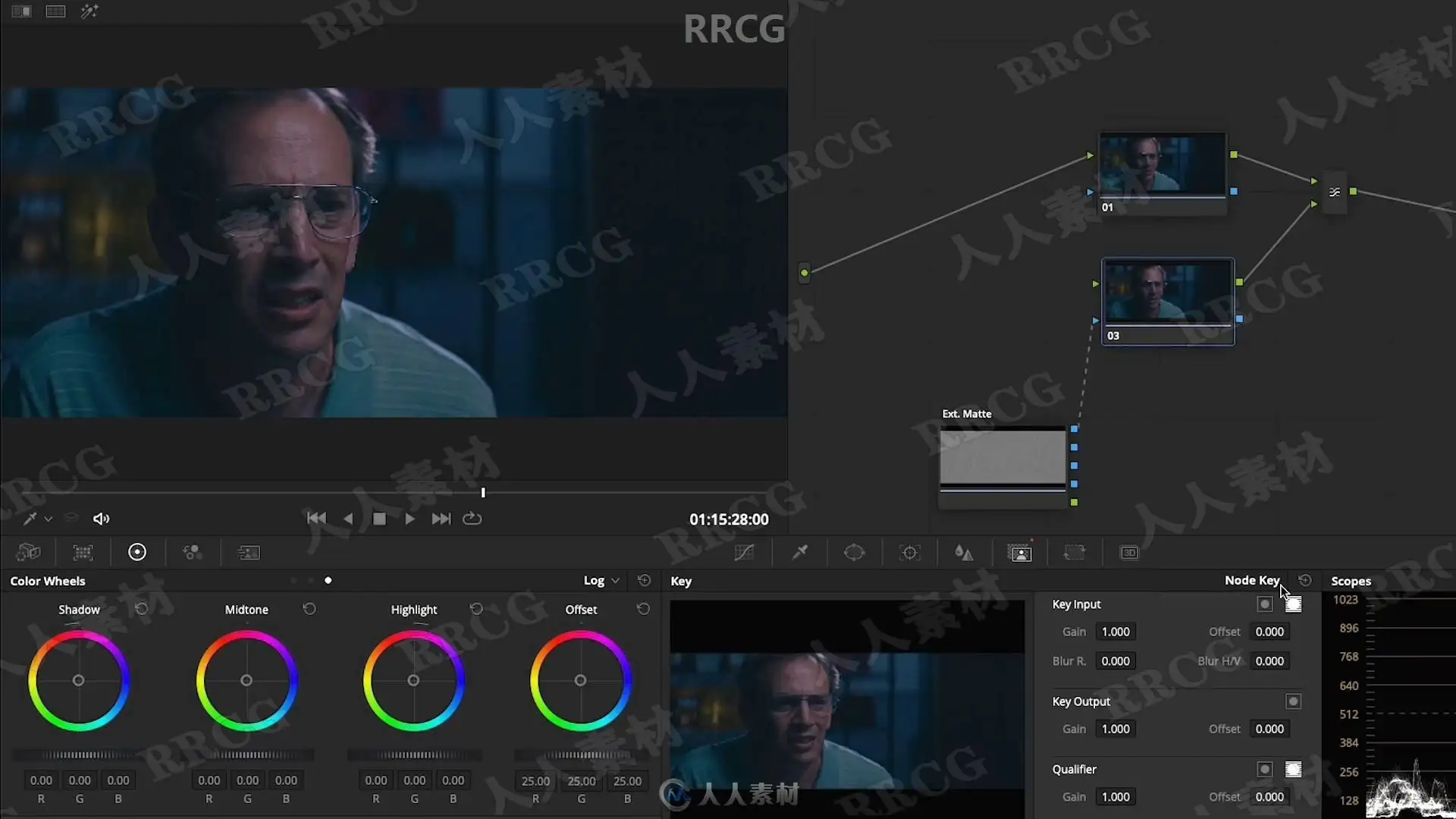The height and width of the screenshot is (819, 1456).
Task: Reset all Color Wheels
Action: click(x=644, y=580)
